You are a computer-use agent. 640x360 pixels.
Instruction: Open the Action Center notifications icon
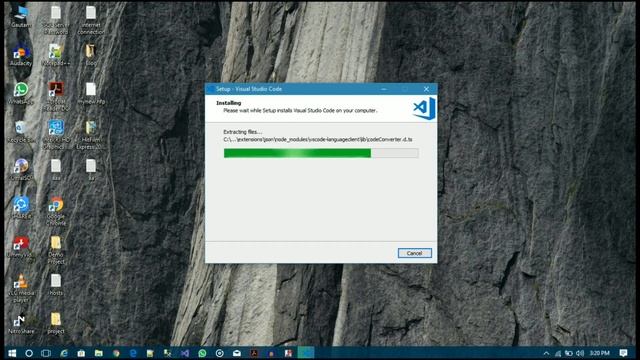pos(623,353)
